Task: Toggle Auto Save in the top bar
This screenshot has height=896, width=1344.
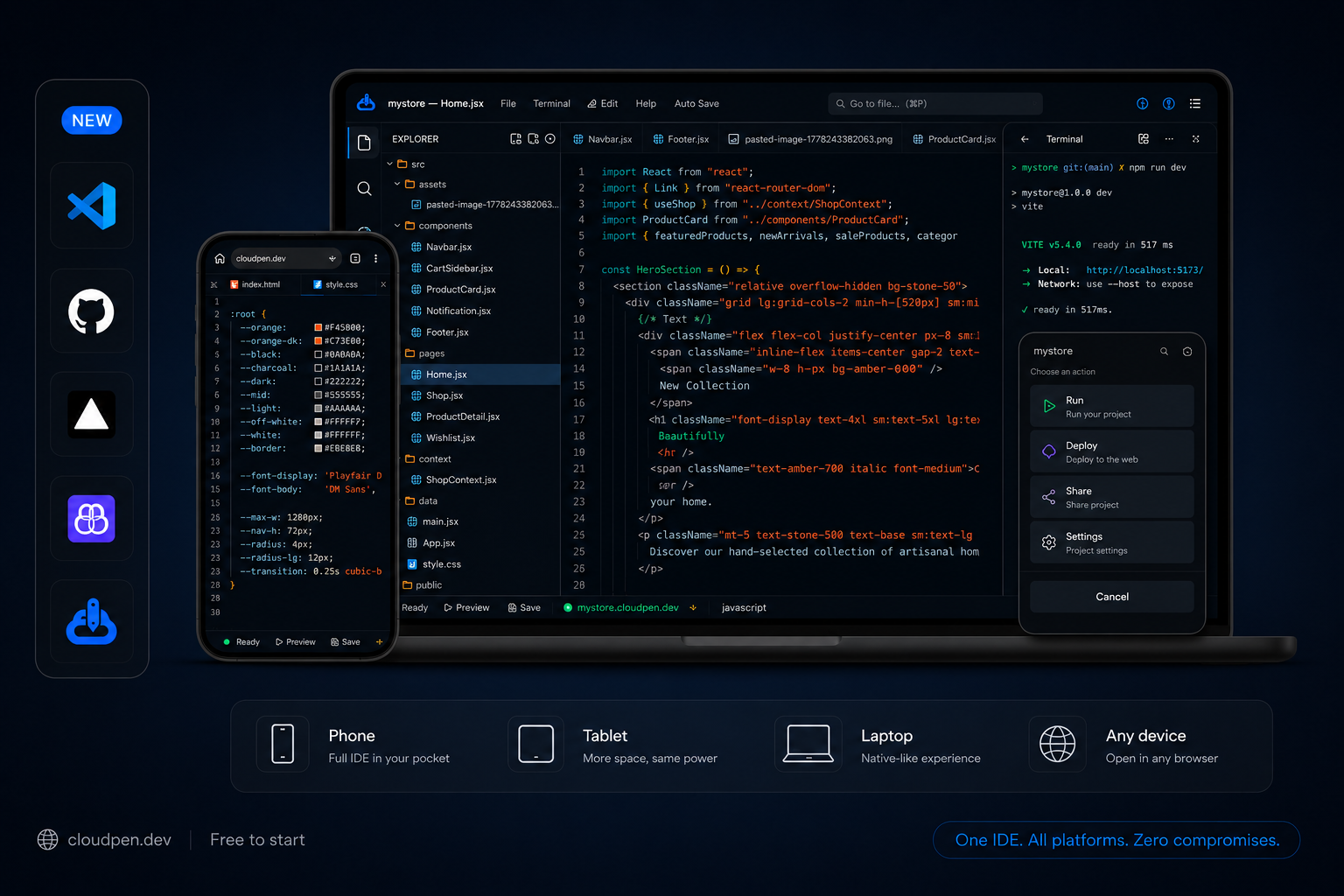Action: 696,103
